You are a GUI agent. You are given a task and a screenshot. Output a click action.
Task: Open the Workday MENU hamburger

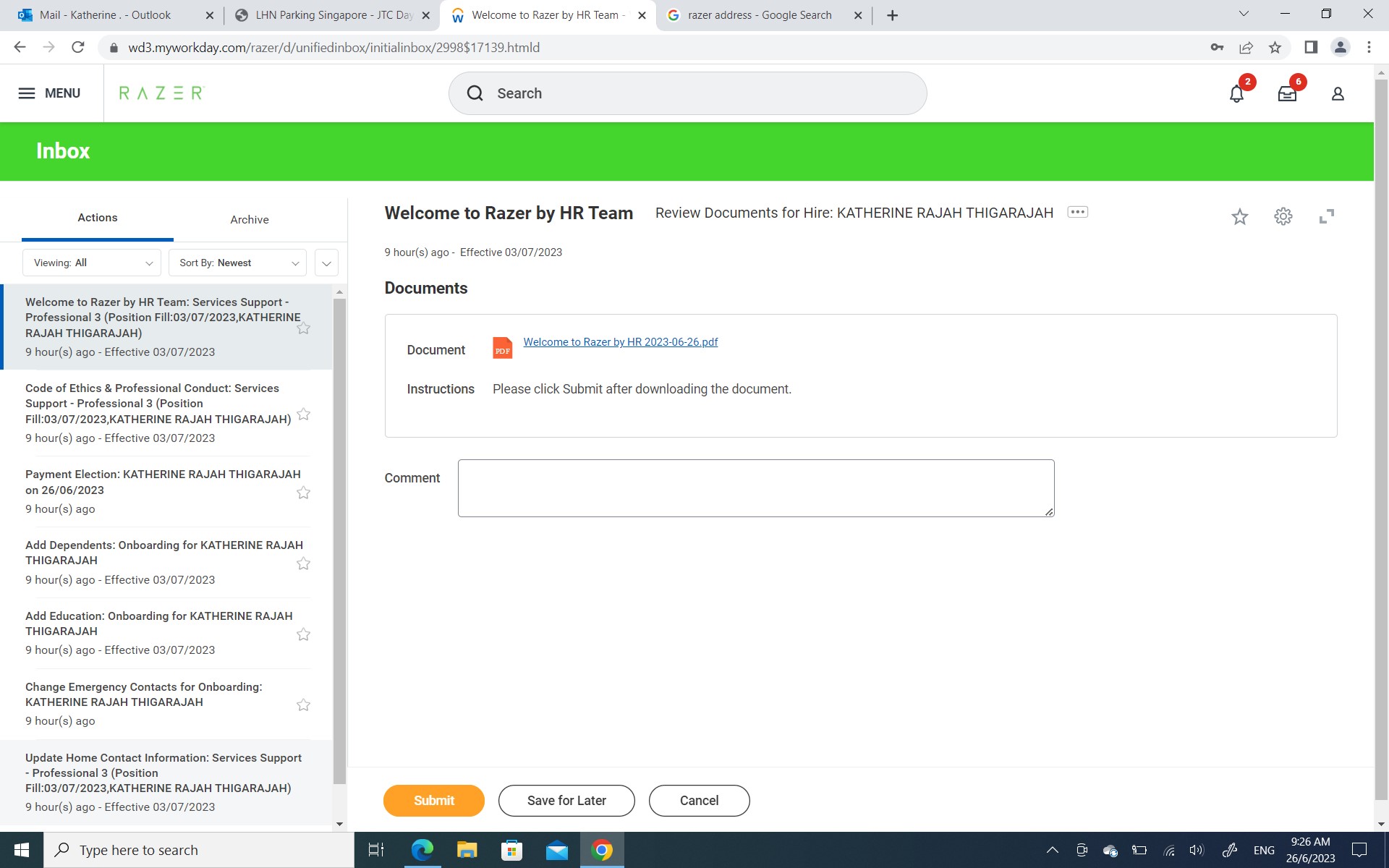(49, 93)
